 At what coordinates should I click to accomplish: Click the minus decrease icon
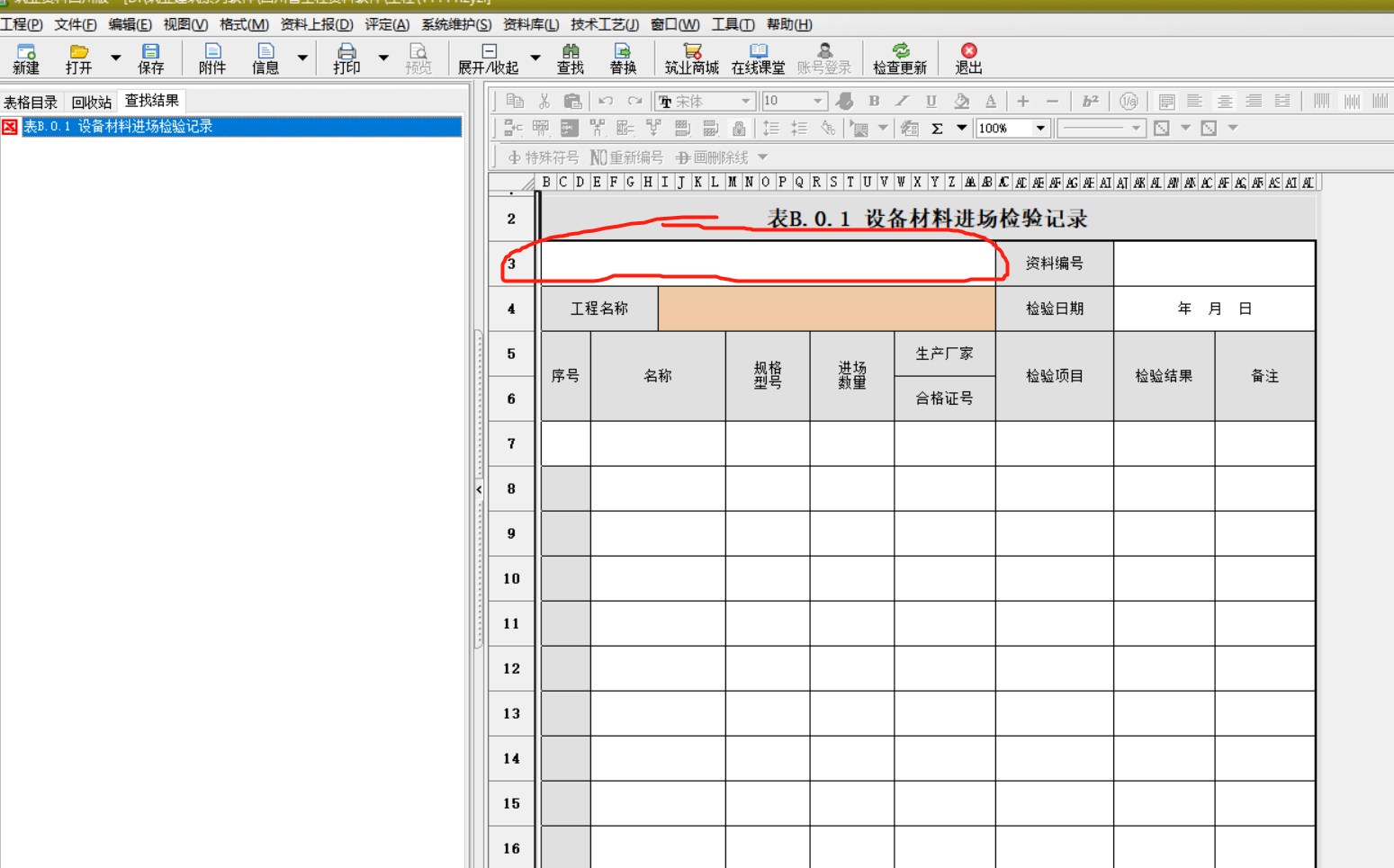pyautogui.click(x=1052, y=101)
